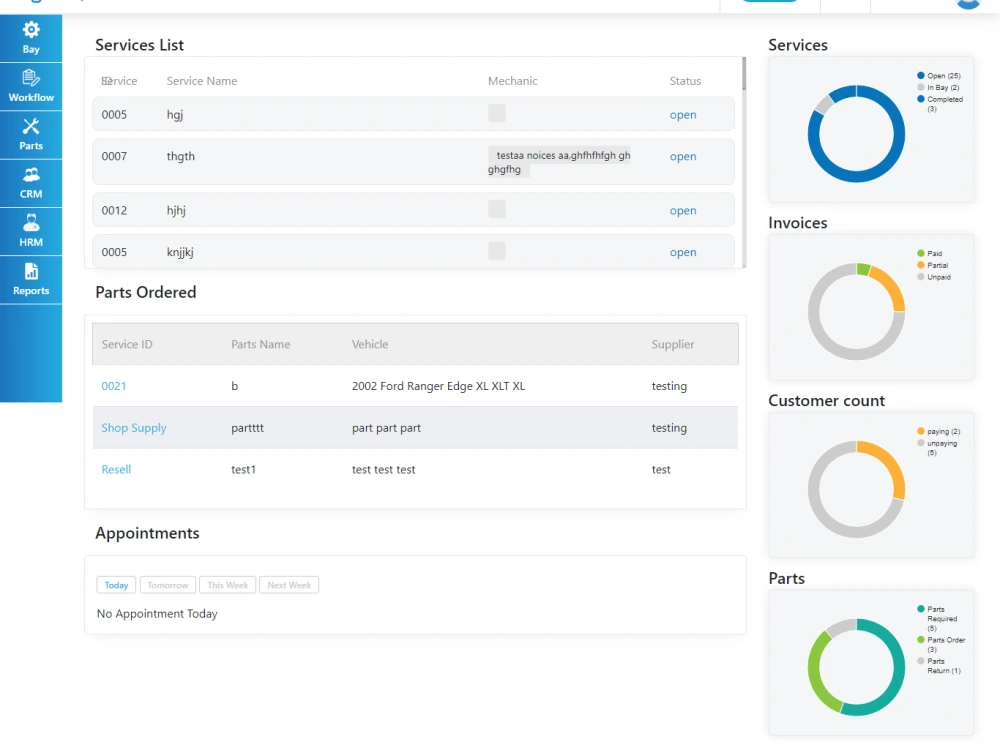Select the Next Week appointment filter
The image size is (1000, 750).
[x=289, y=585]
